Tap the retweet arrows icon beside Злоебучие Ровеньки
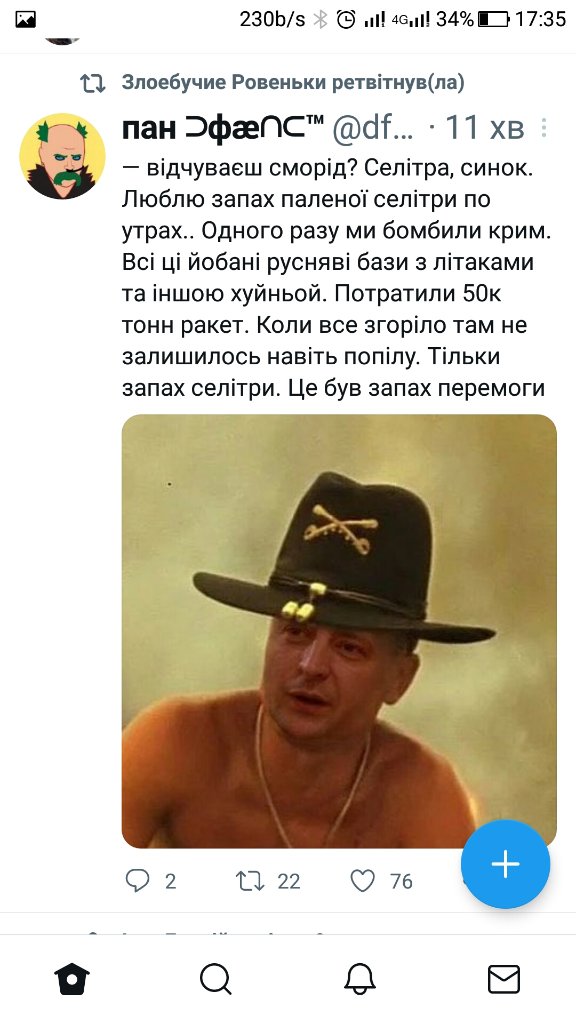Screen dimensions: 576x1024 tap(92, 83)
